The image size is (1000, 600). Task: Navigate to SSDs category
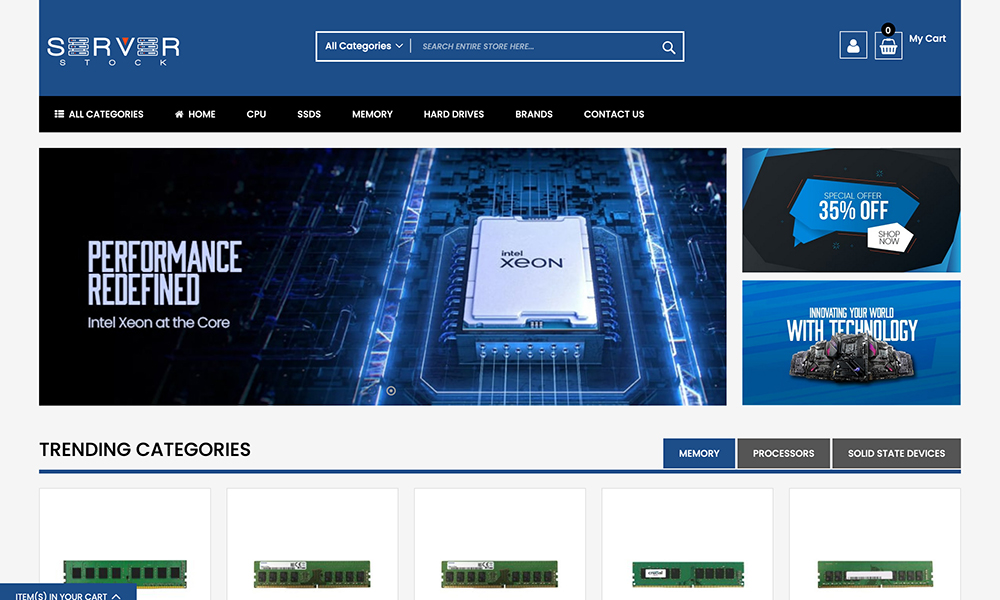pyautogui.click(x=309, y=114)
